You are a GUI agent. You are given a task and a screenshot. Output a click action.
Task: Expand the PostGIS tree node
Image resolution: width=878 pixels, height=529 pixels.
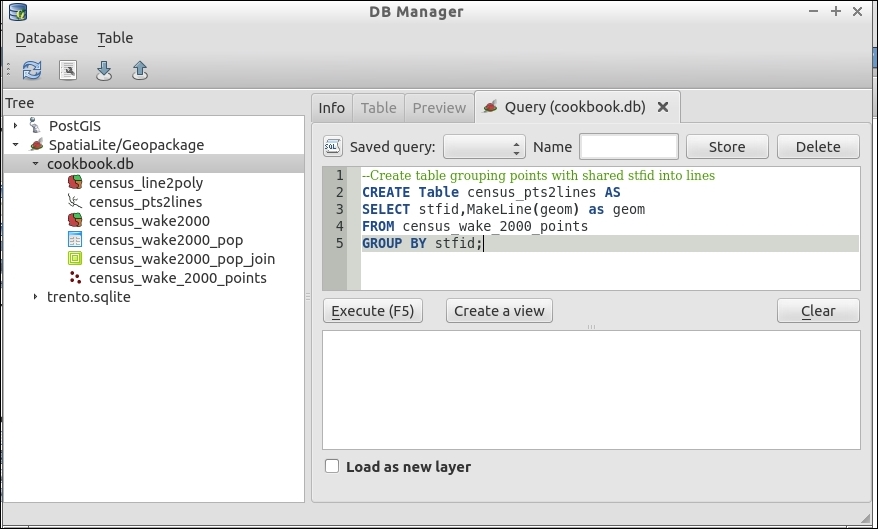click(16, 126)
